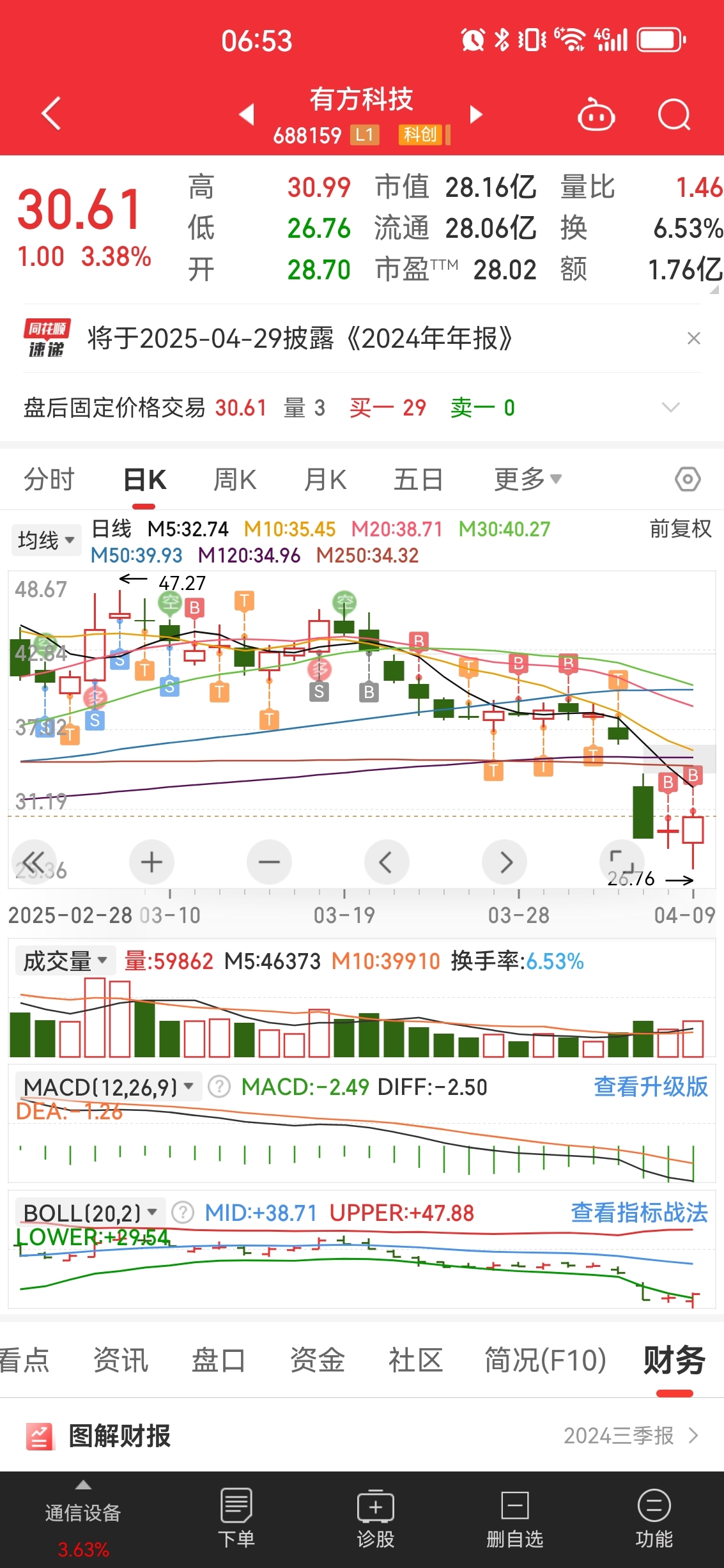Select the 日K chart tab
The image size is (724, 1568).
tap(144, 479)
